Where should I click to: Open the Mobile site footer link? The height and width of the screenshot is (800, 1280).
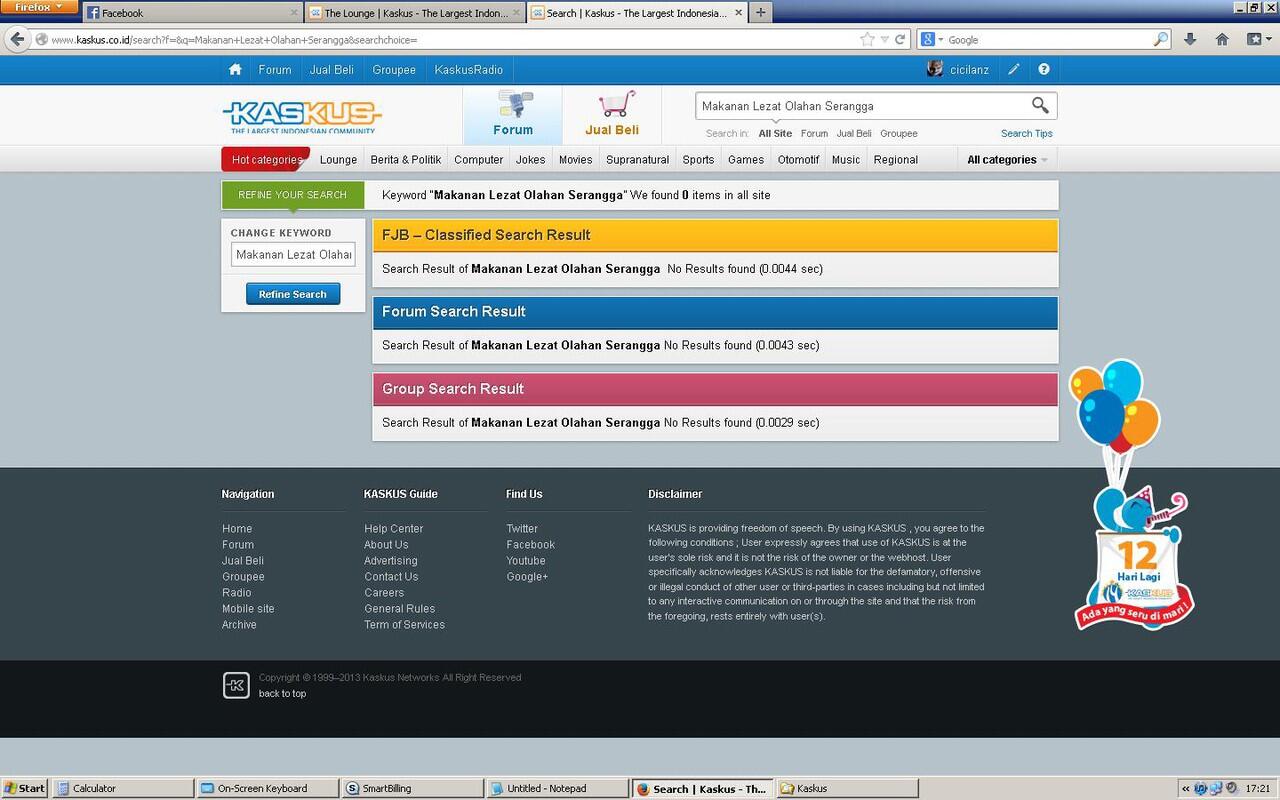[248, 609]
